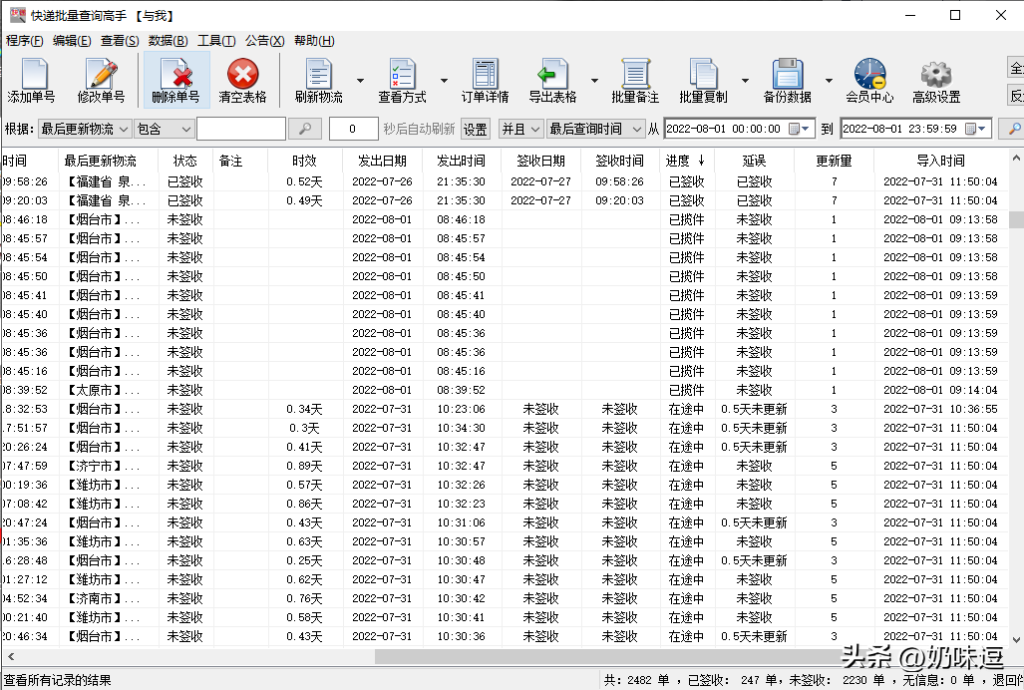Open the 查看方式 toolbar icon
Image resolution: width=1024 pixels, height=690 pixels.
402,80
